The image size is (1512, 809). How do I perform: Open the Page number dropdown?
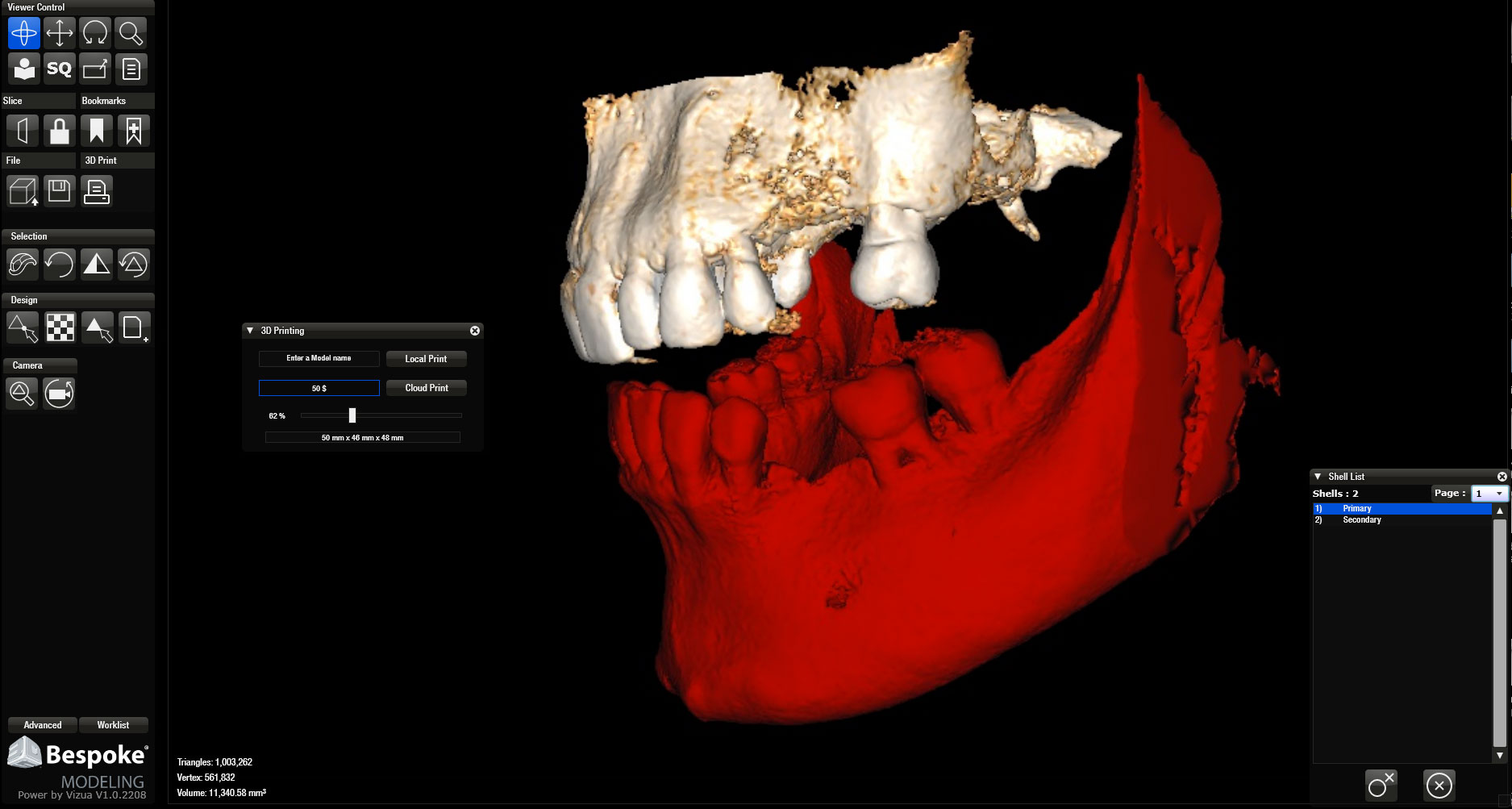click(1489, 494)
